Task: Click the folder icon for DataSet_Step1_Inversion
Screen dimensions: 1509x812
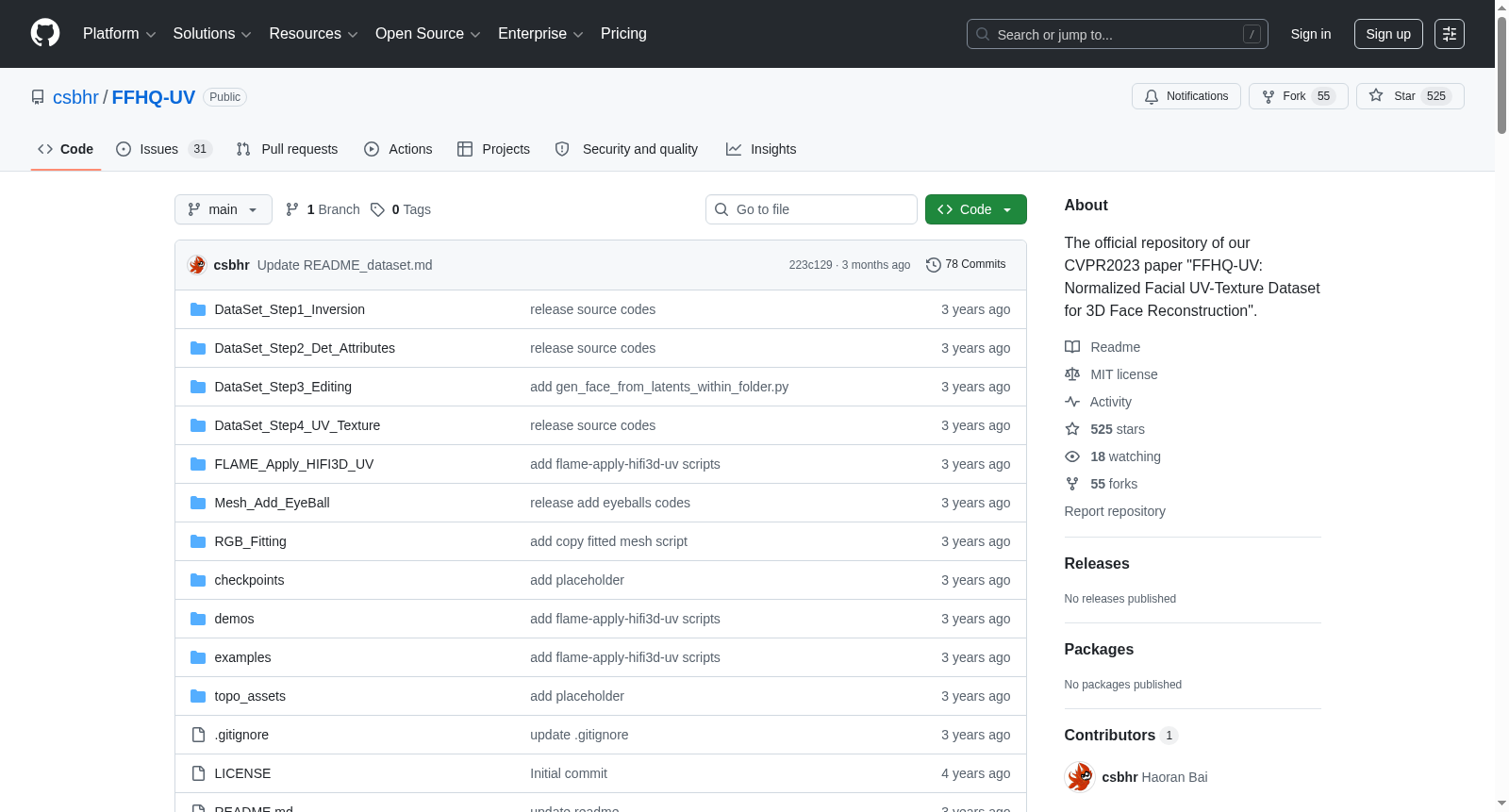Action: point(198,309)
